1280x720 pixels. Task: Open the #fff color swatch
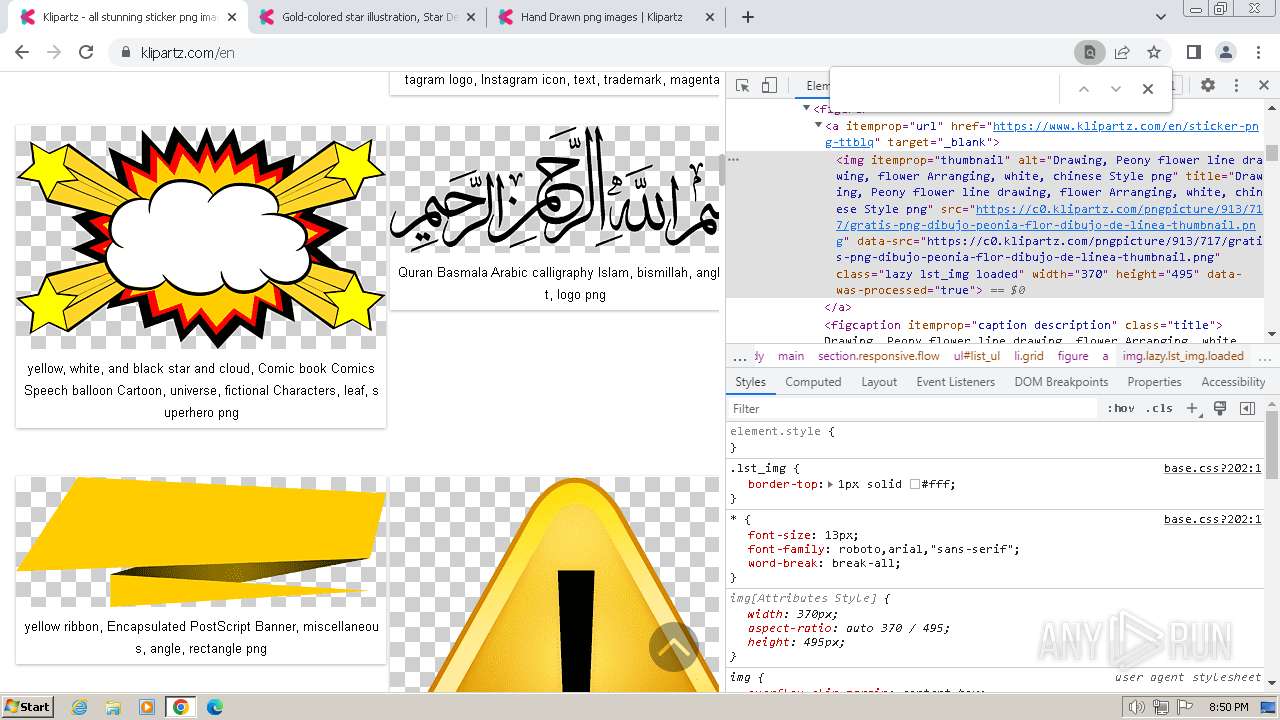(914, 484)
